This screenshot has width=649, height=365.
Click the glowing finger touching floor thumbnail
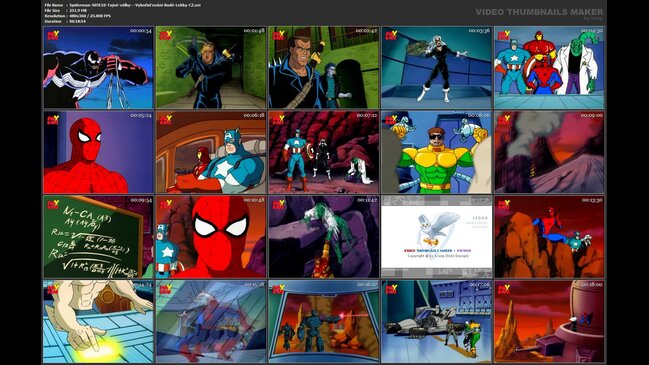pyautogui.click(x=98, y=321)
